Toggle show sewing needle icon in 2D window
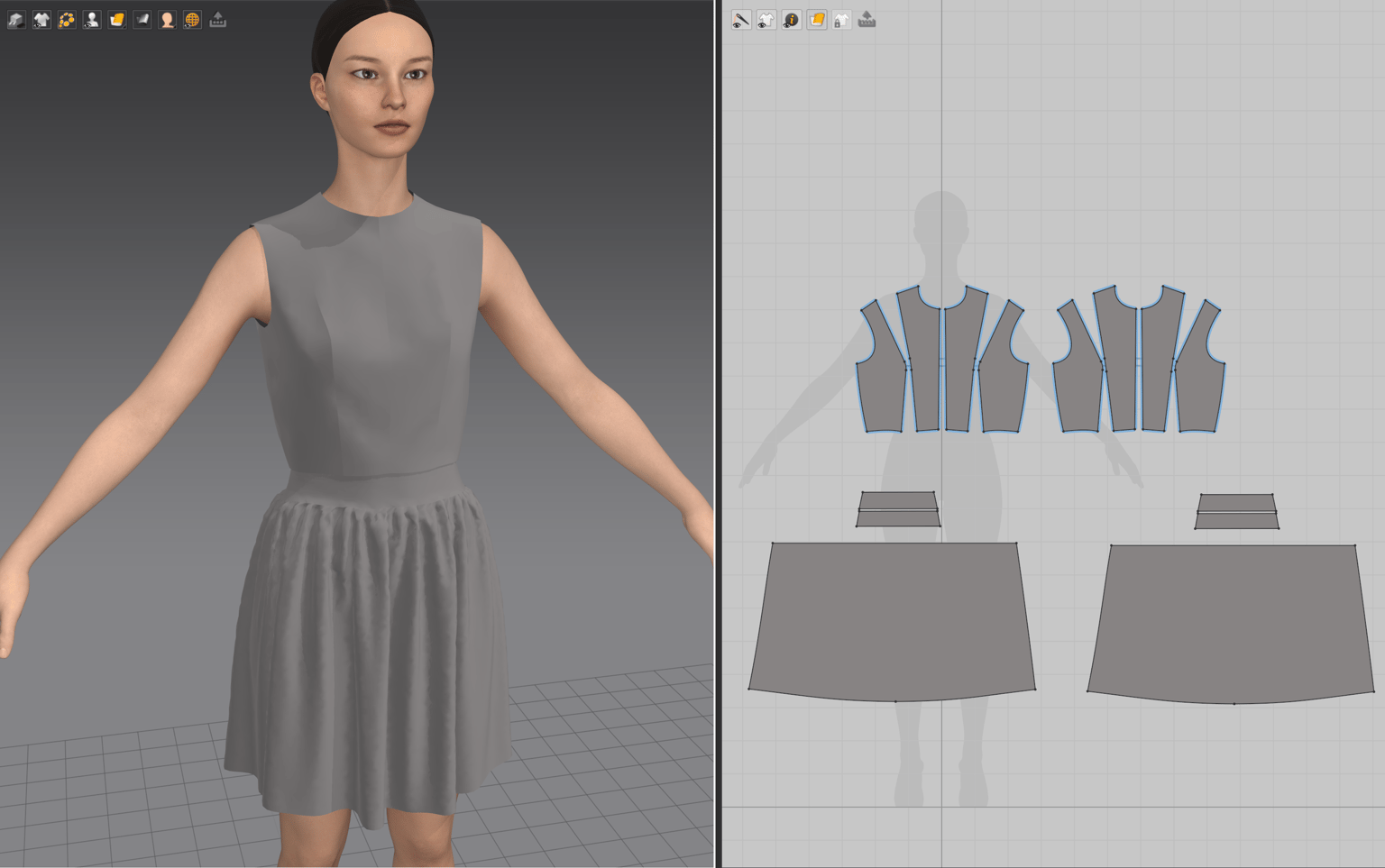Image resolution: width=1385 pixels, height=868 pixels. [740, 20]
